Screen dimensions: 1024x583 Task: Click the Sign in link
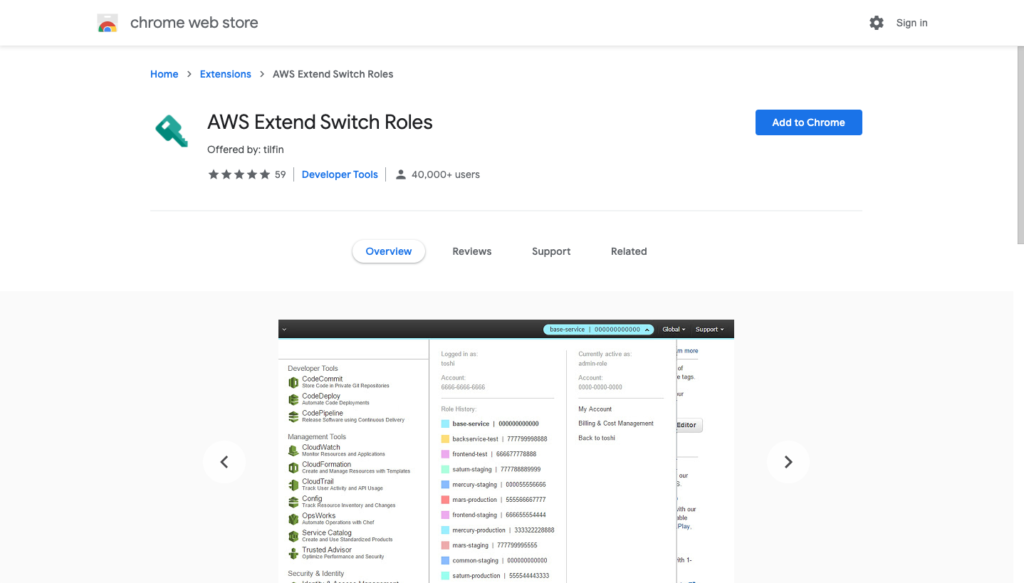click(912, 23)
